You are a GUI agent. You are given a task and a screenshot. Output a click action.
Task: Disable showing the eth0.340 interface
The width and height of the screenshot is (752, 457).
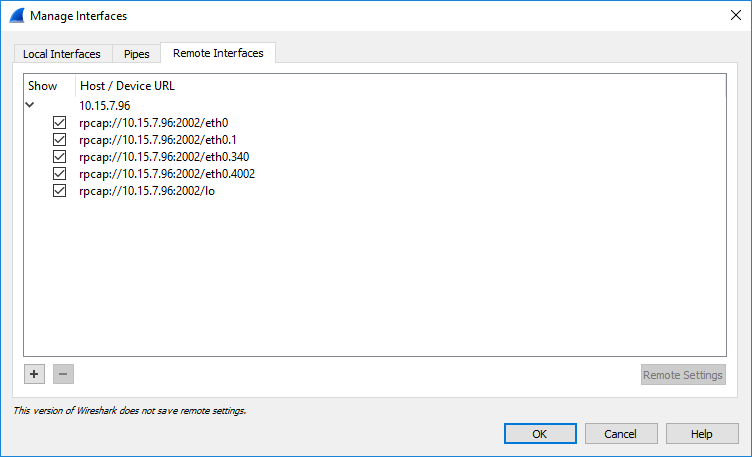pyautogui.click(x=59, y=157)
